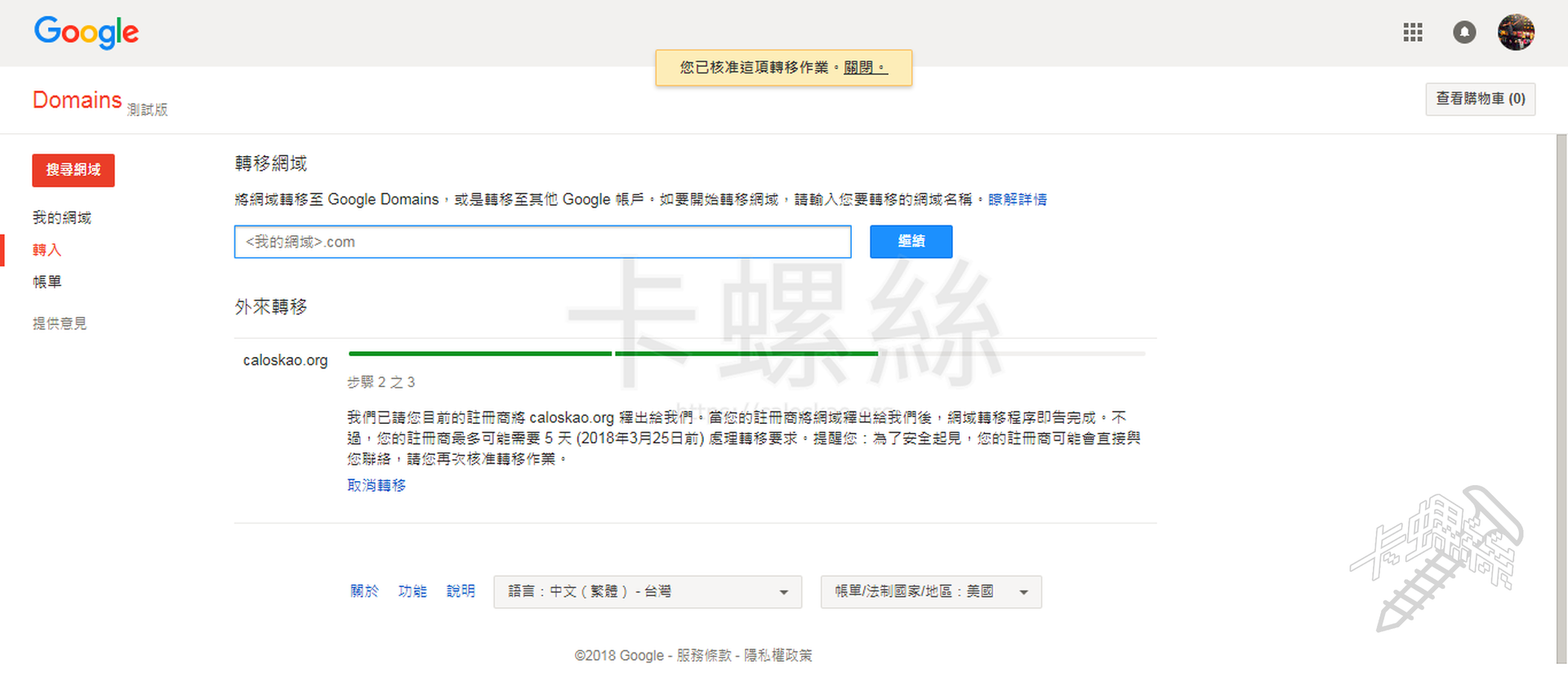Click the domain name input field
The width and height of the screenshot is (1568, 673).
click(542, 242)
